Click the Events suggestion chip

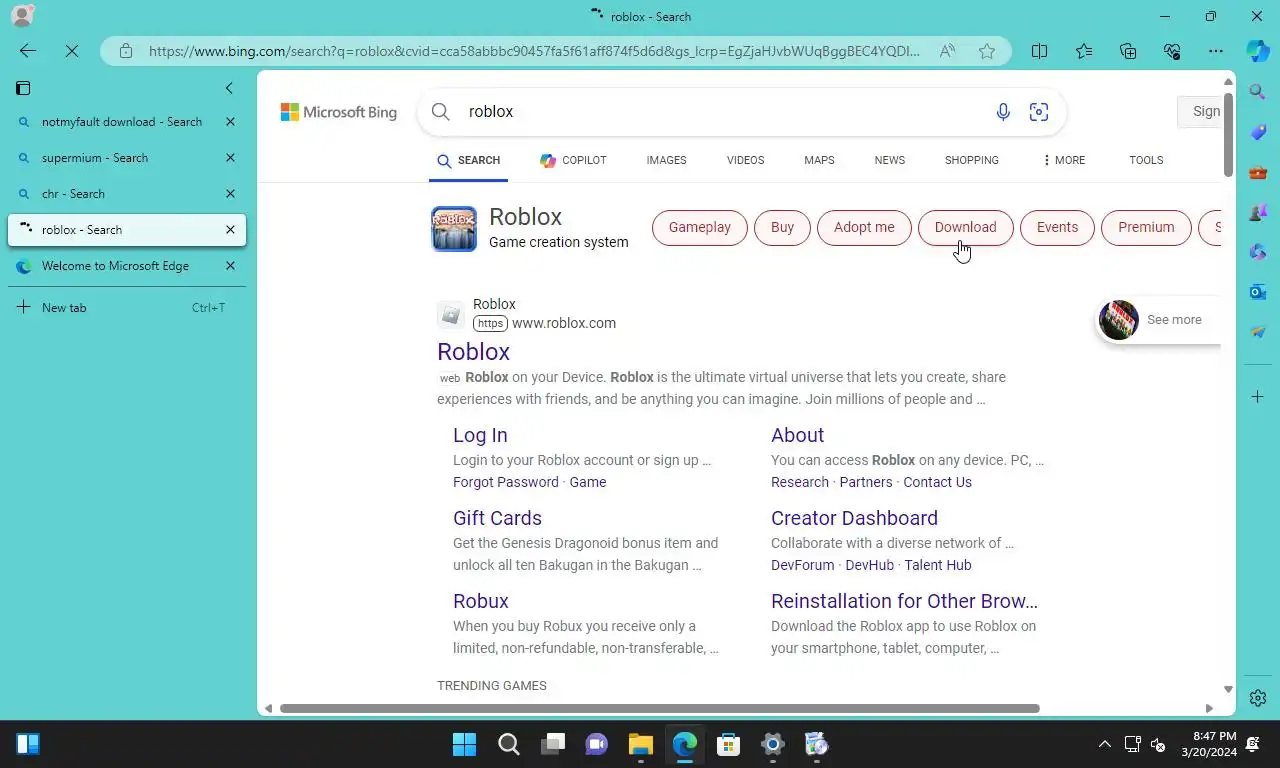coord(1057,227)
